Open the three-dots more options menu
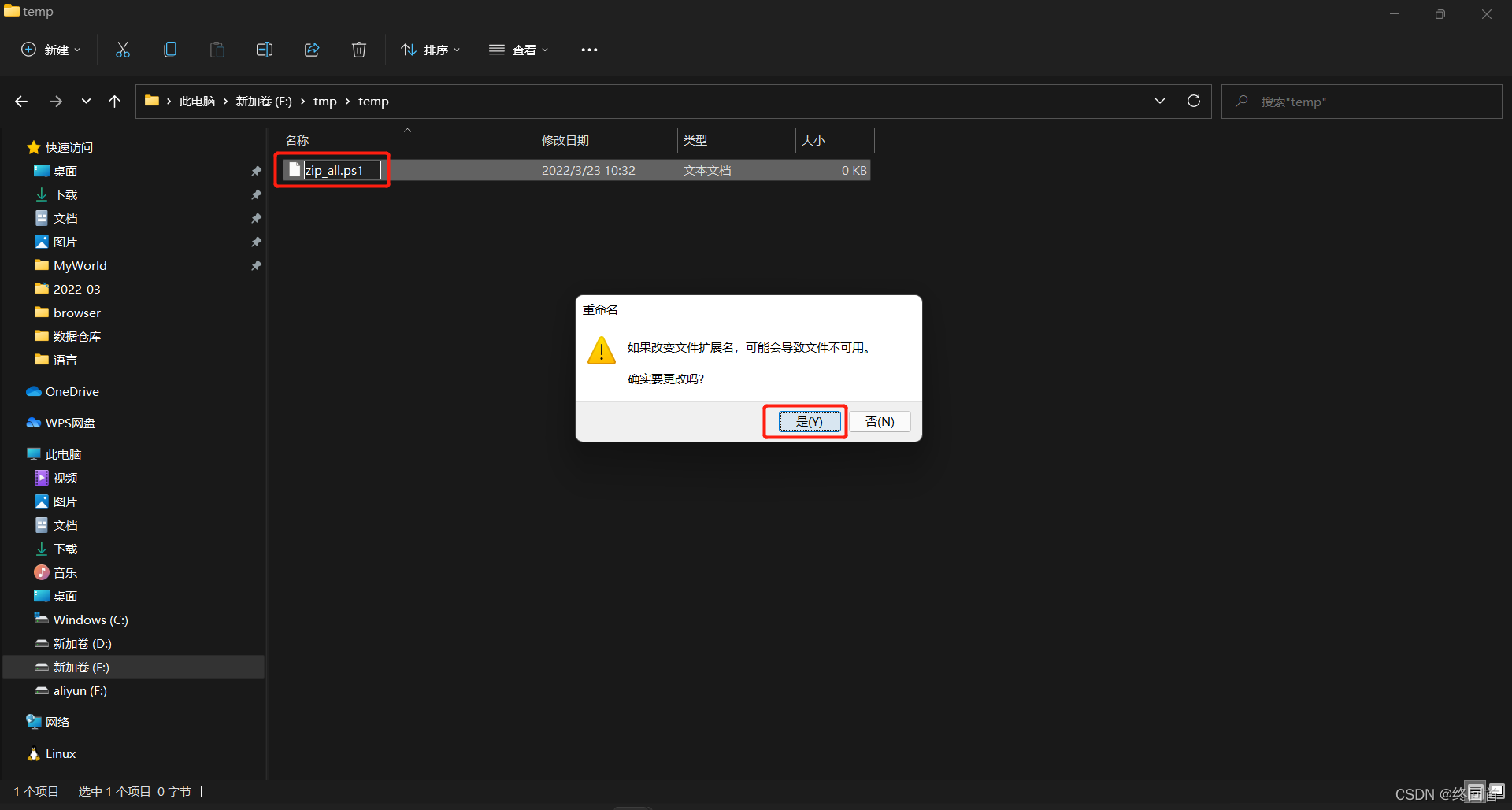The width and height of the screenshot is (1512, 810). (589, 50)
